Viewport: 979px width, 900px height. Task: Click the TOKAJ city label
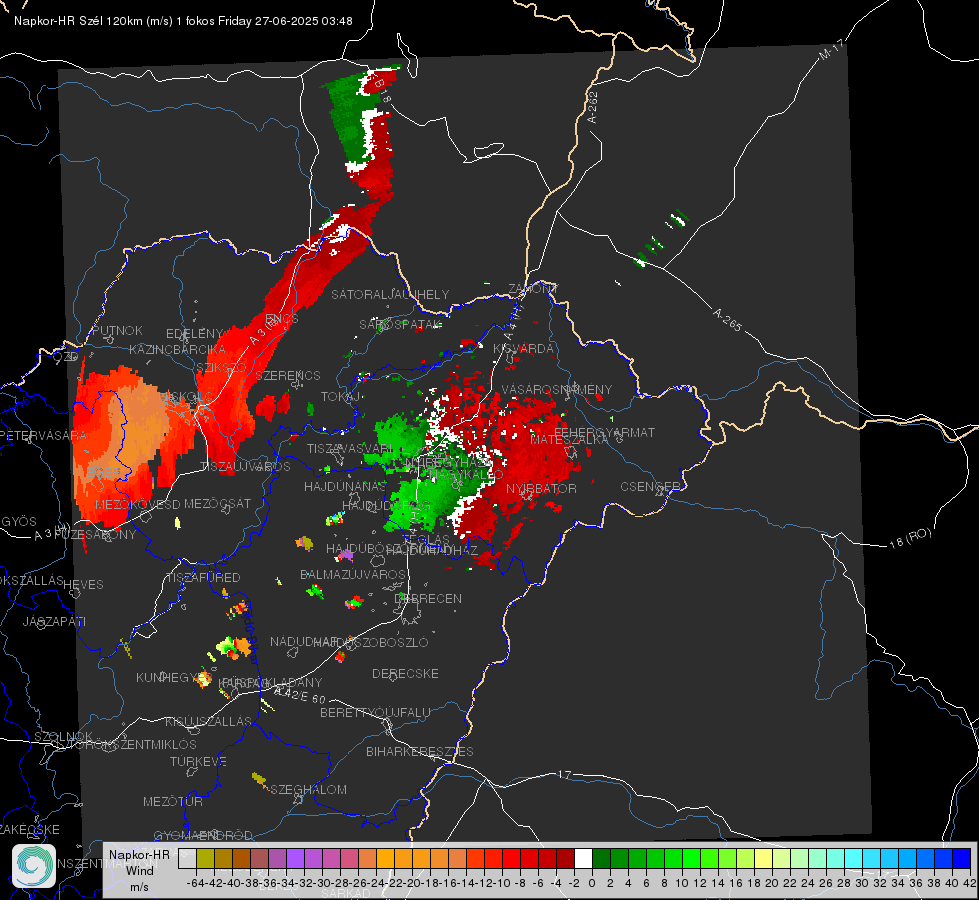pos(341,397)
